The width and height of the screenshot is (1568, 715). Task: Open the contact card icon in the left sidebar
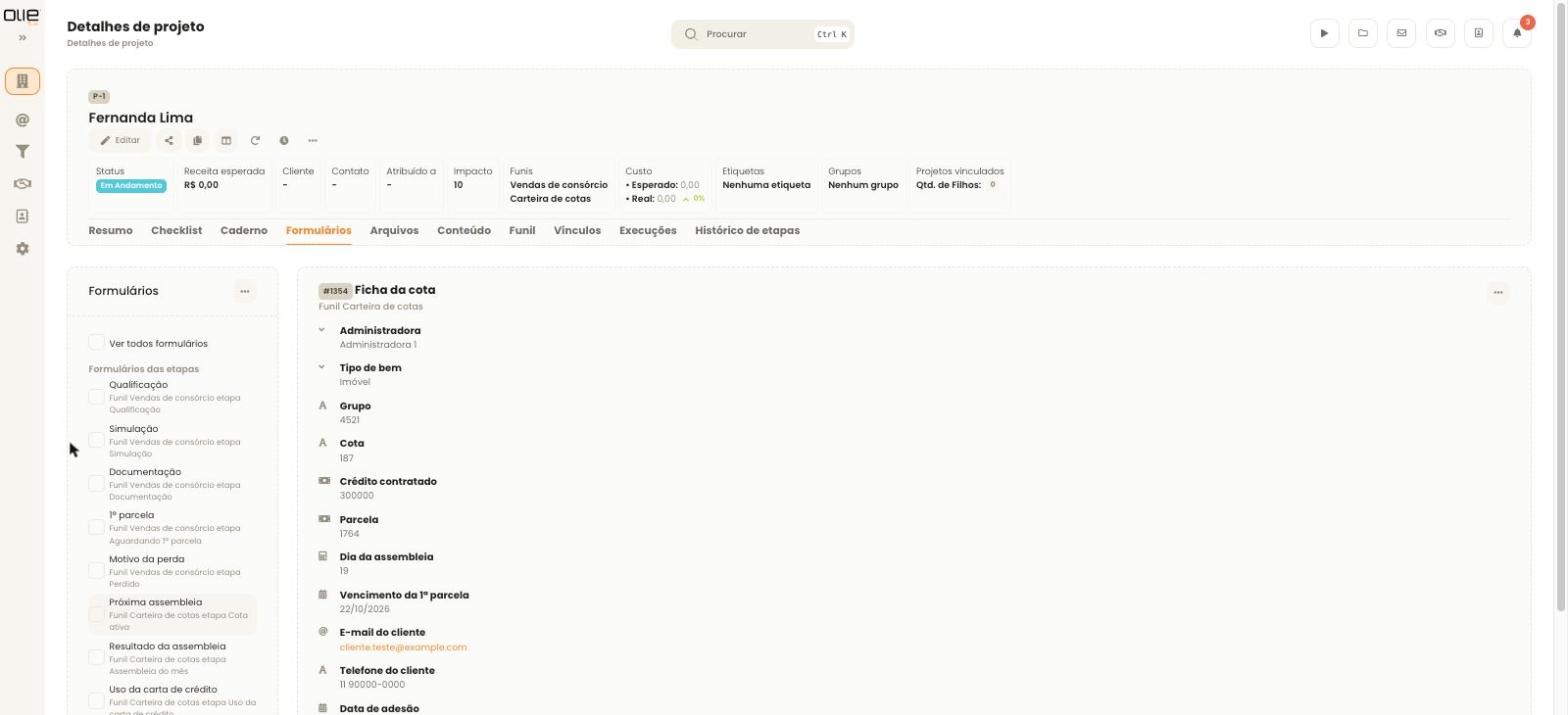click(22, 216)
